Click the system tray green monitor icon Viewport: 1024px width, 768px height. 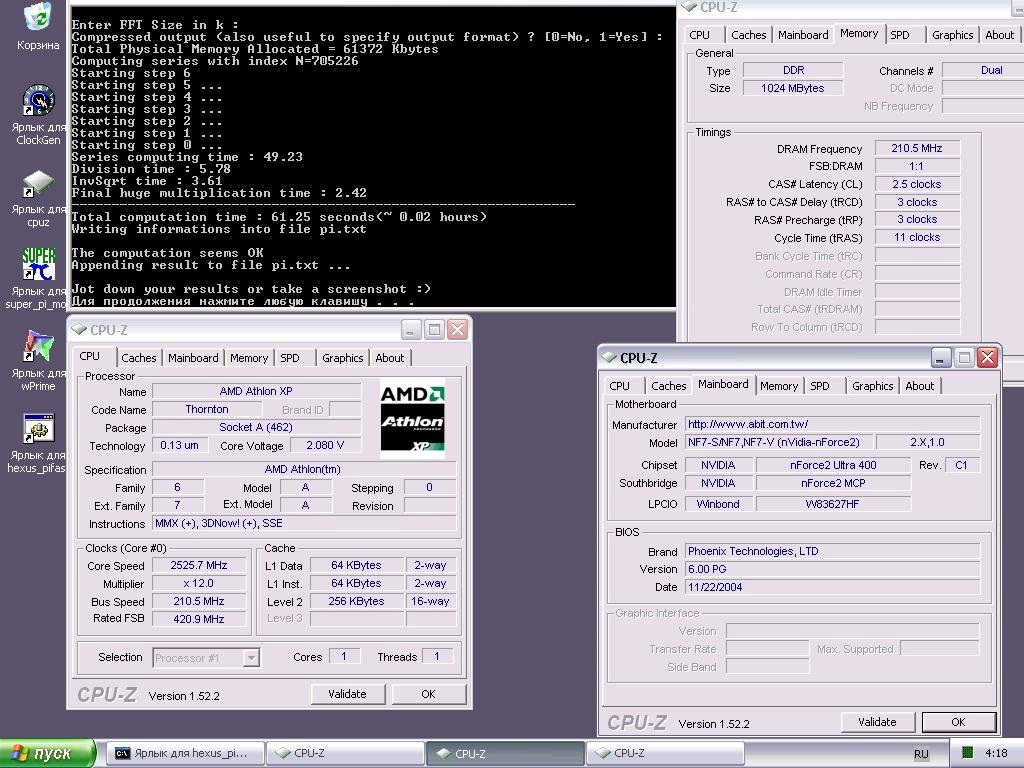[968, 752]
